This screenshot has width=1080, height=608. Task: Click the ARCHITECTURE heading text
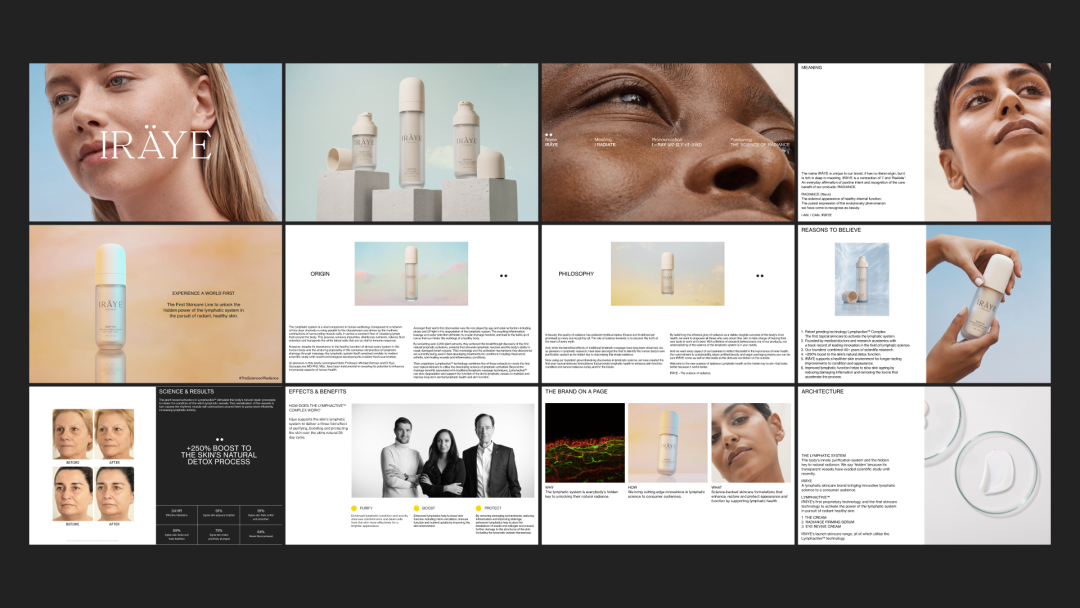point(822,391)
